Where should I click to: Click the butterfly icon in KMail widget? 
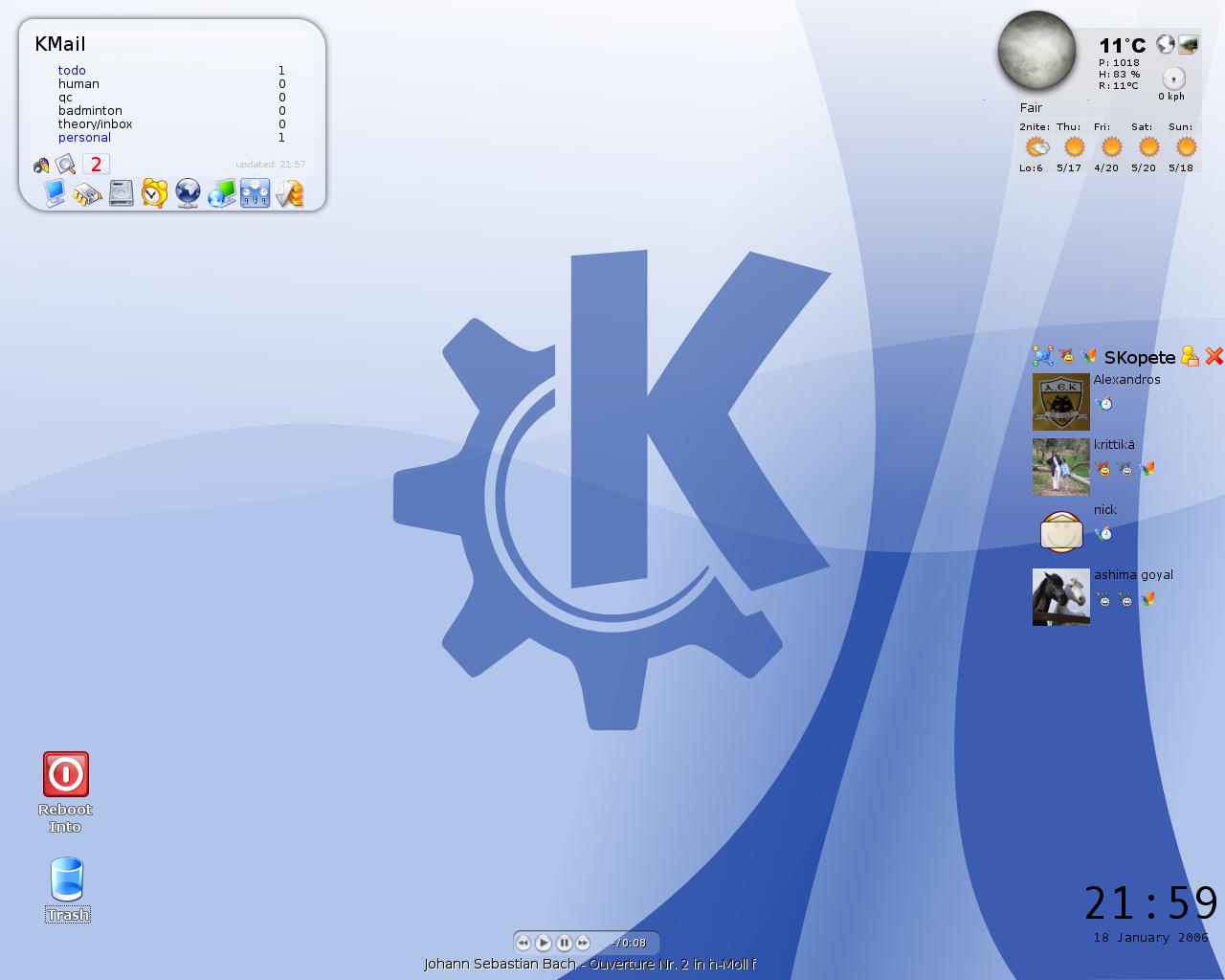click(41, 166)
